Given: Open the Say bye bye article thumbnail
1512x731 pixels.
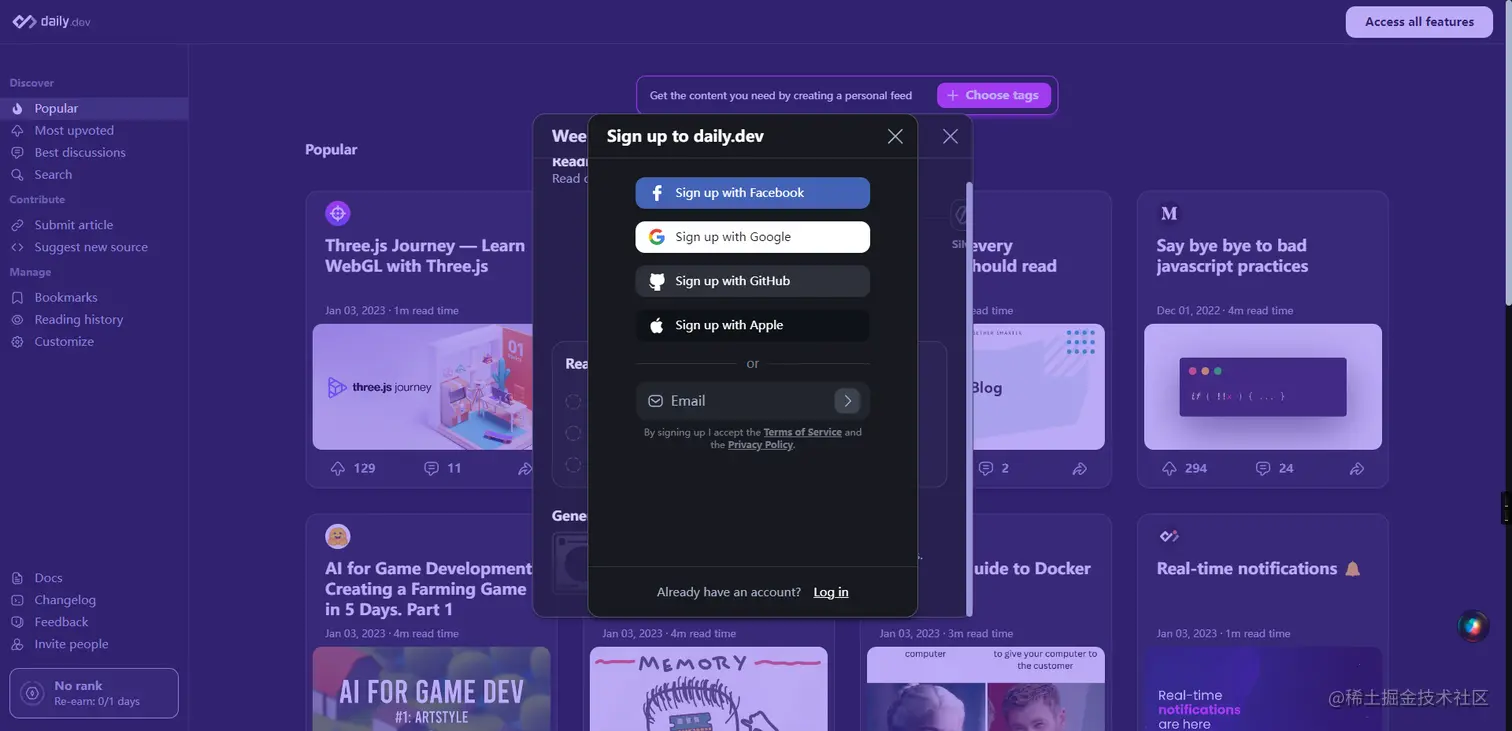Looking at the screenshot, I should tap(1263, 387).
